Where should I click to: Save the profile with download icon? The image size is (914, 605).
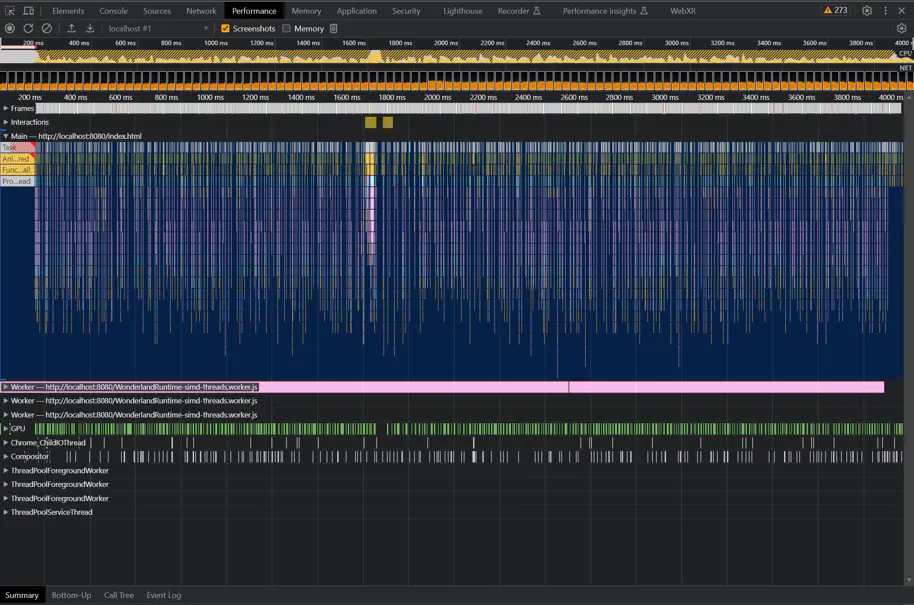(x=90, y=29)
